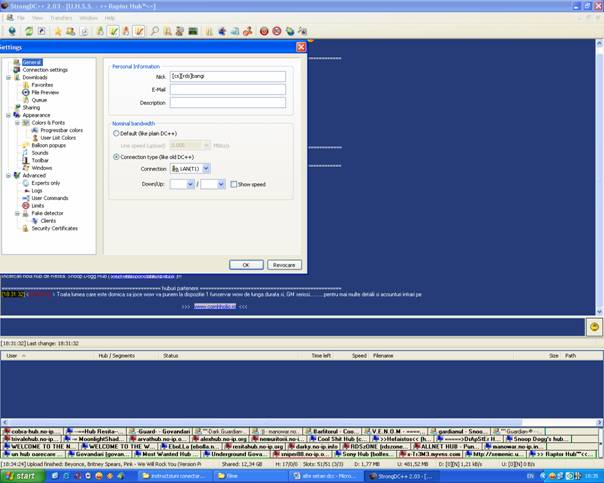Click the Windows start button
This screenshot has width=604, height=483.
(20, 476)
